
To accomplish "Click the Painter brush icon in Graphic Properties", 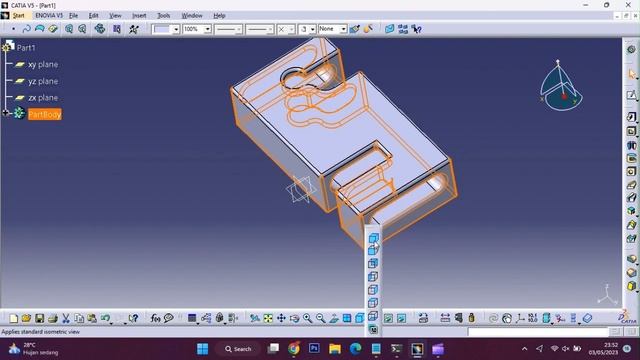I will 354,29.
